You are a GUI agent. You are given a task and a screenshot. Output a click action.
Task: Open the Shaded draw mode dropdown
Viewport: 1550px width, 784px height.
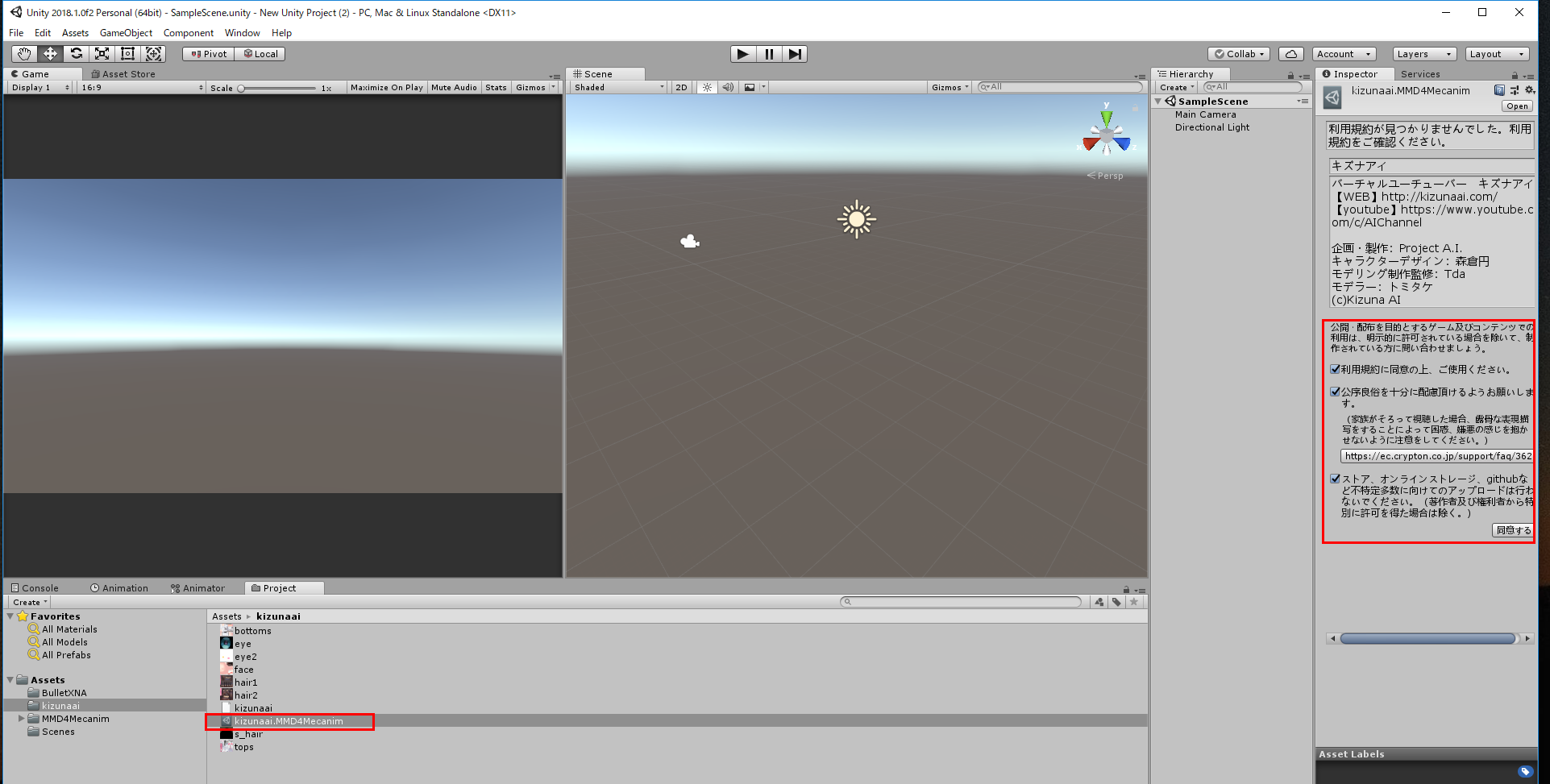tap(619, 87)
